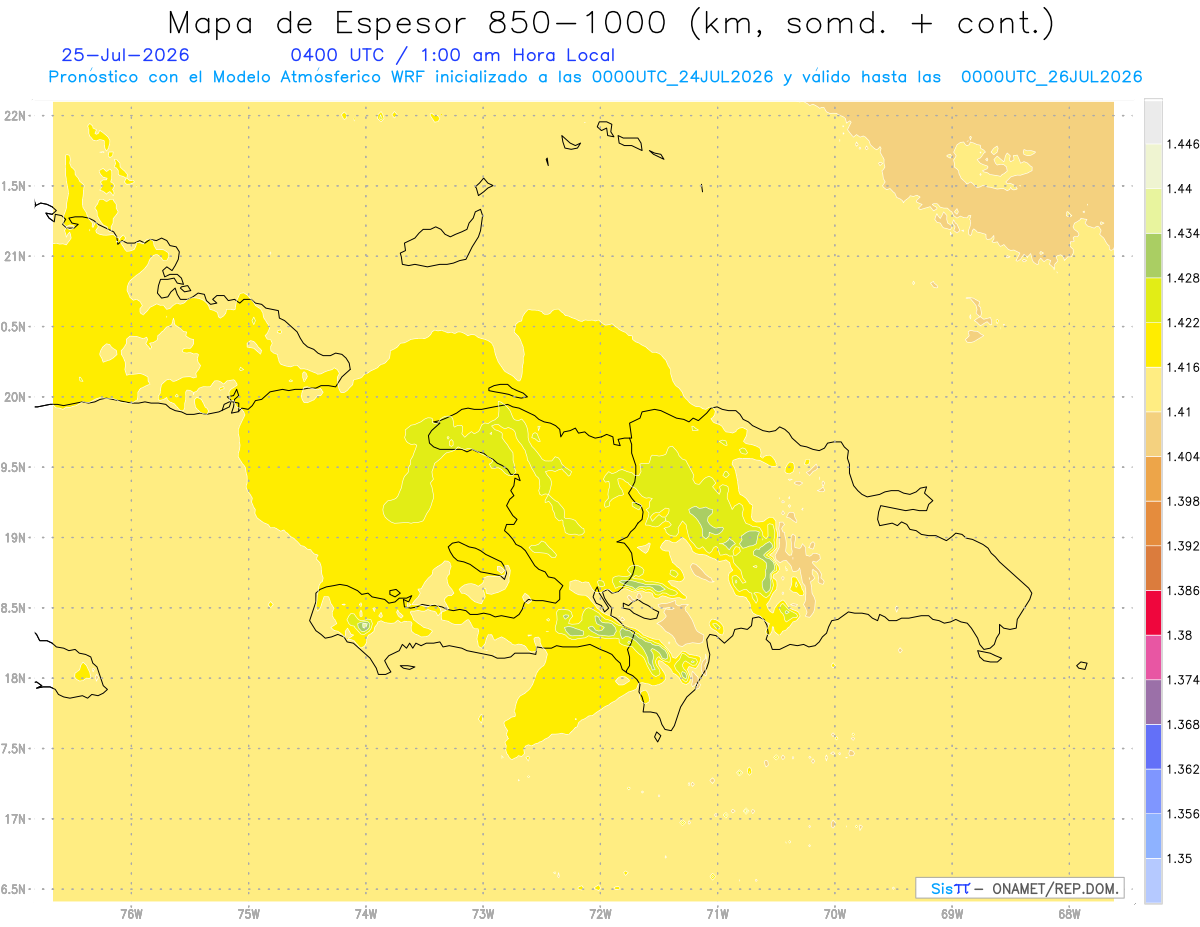This screenshot has width=1200, height=927.
Task: Click the longitude label '68W'
Action: [x=1068, y=914]
